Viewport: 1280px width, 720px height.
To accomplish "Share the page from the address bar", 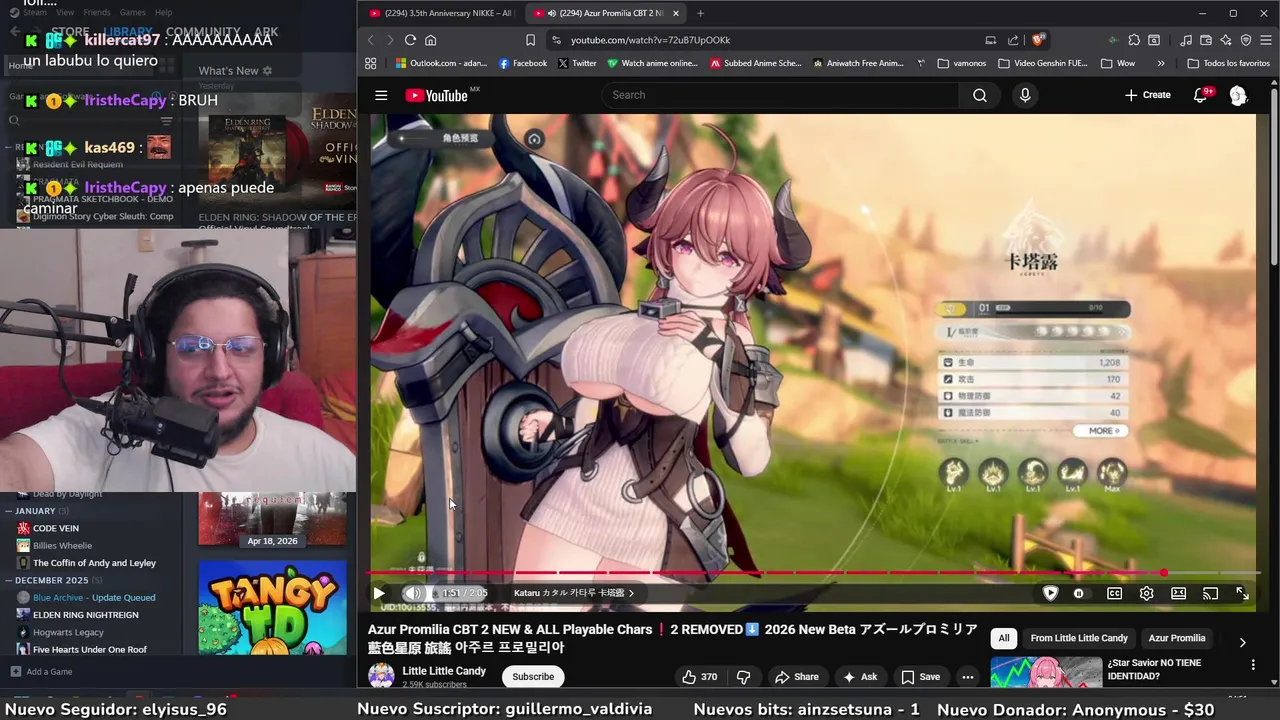I will [1013, 40].
